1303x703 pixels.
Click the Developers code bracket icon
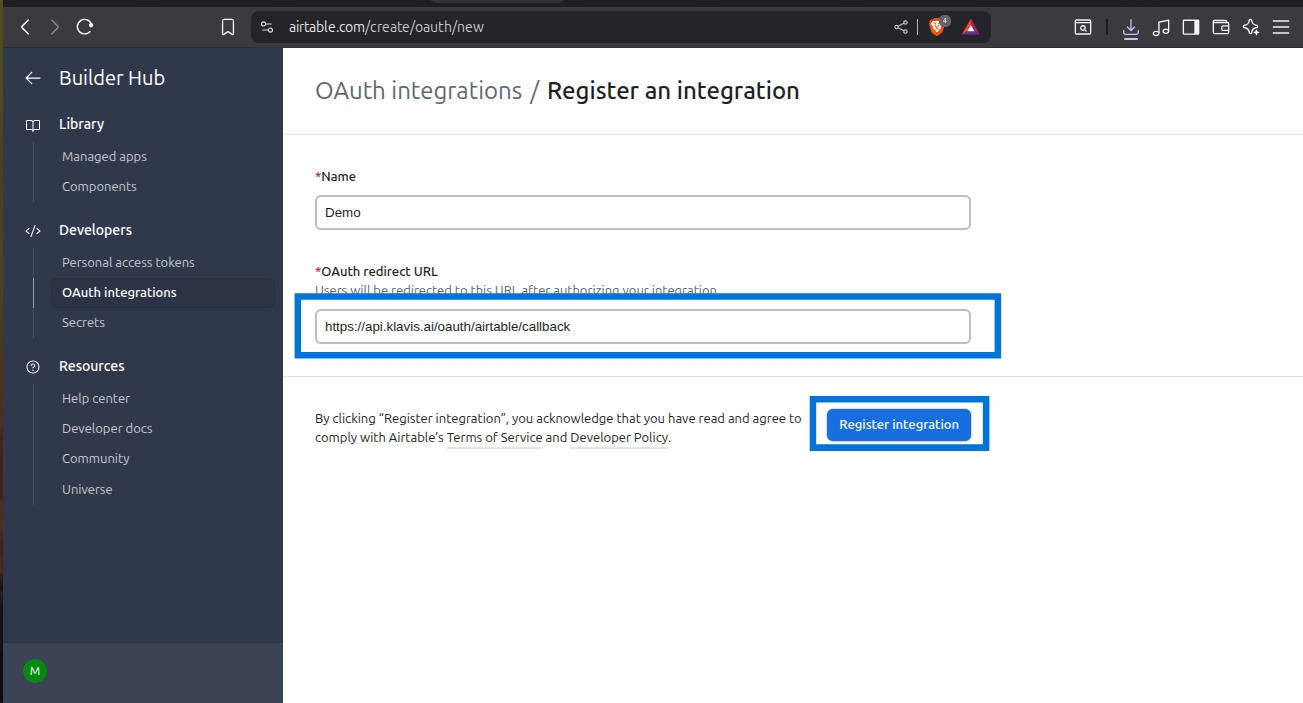[x=33, y=231]
